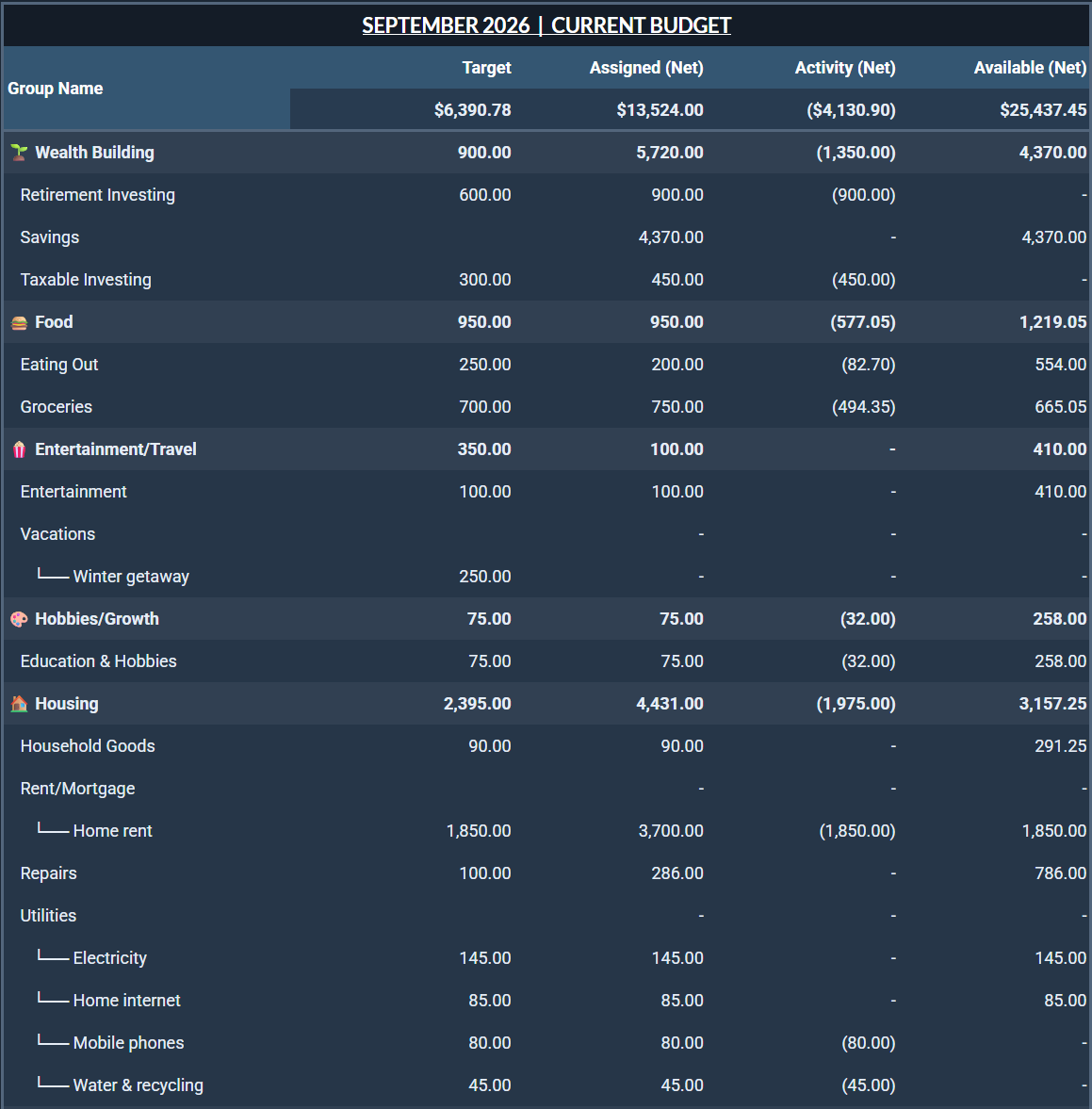
Task: Click Mobile phones activity (80.00)
Action: tap(869, 1043)
